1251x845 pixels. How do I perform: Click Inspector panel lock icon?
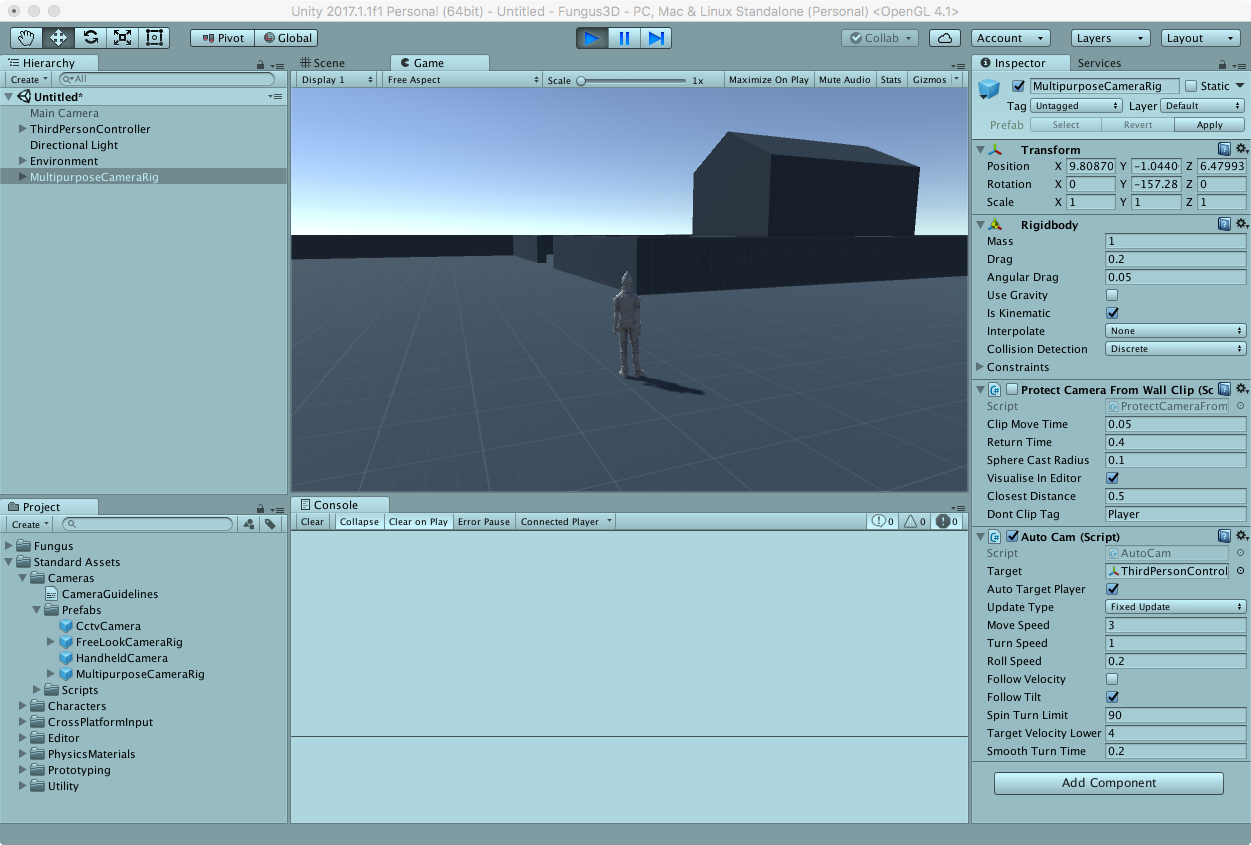[x=1222, y=64]
